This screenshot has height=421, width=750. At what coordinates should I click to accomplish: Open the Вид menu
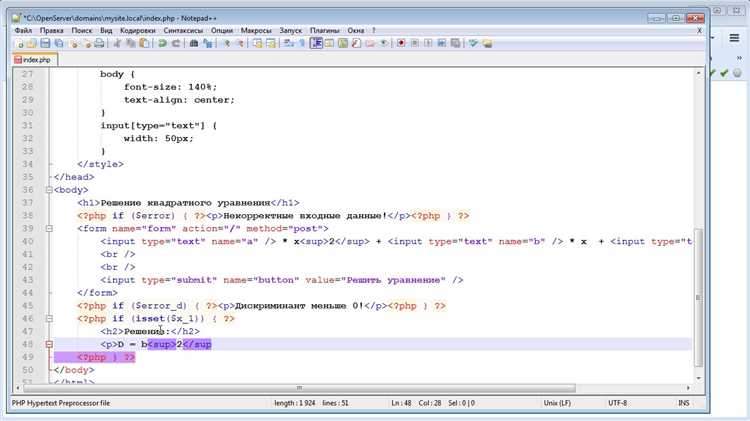click(106, 30)
